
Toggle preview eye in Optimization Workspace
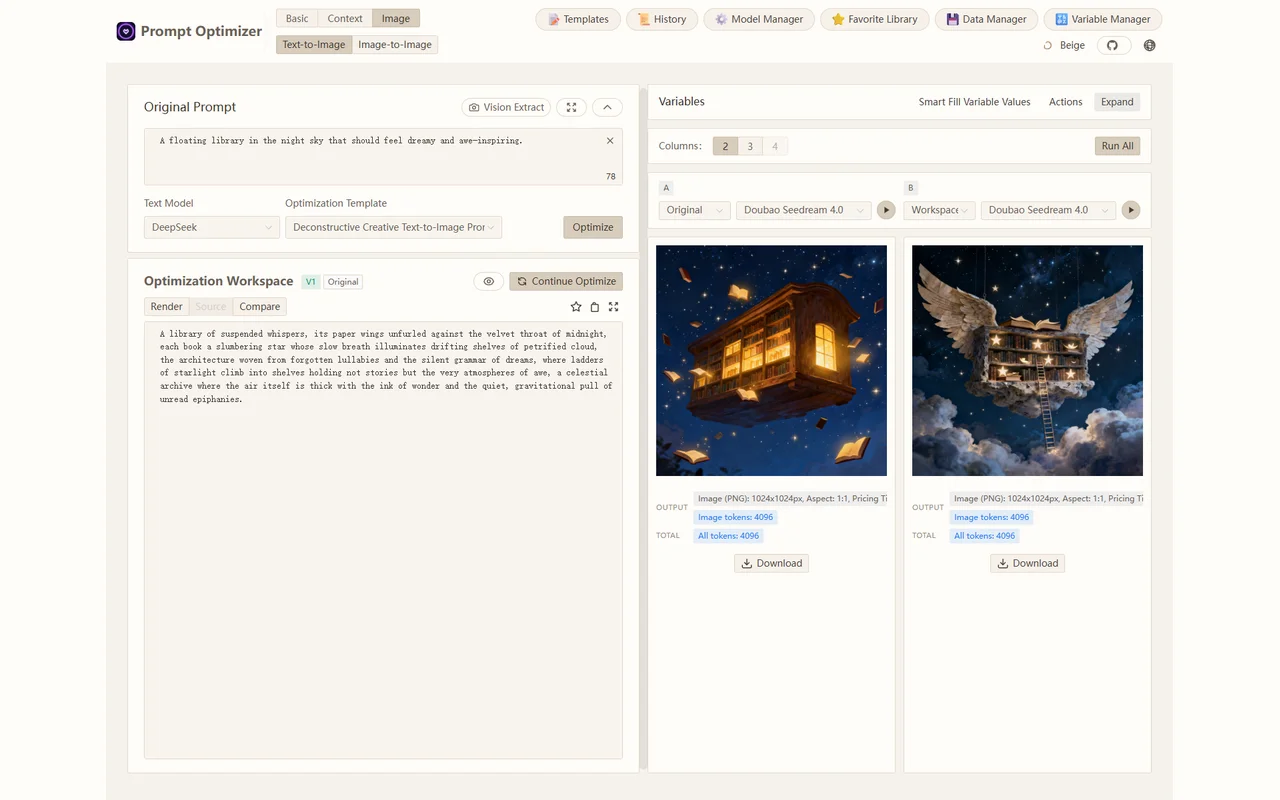point(488,281)
